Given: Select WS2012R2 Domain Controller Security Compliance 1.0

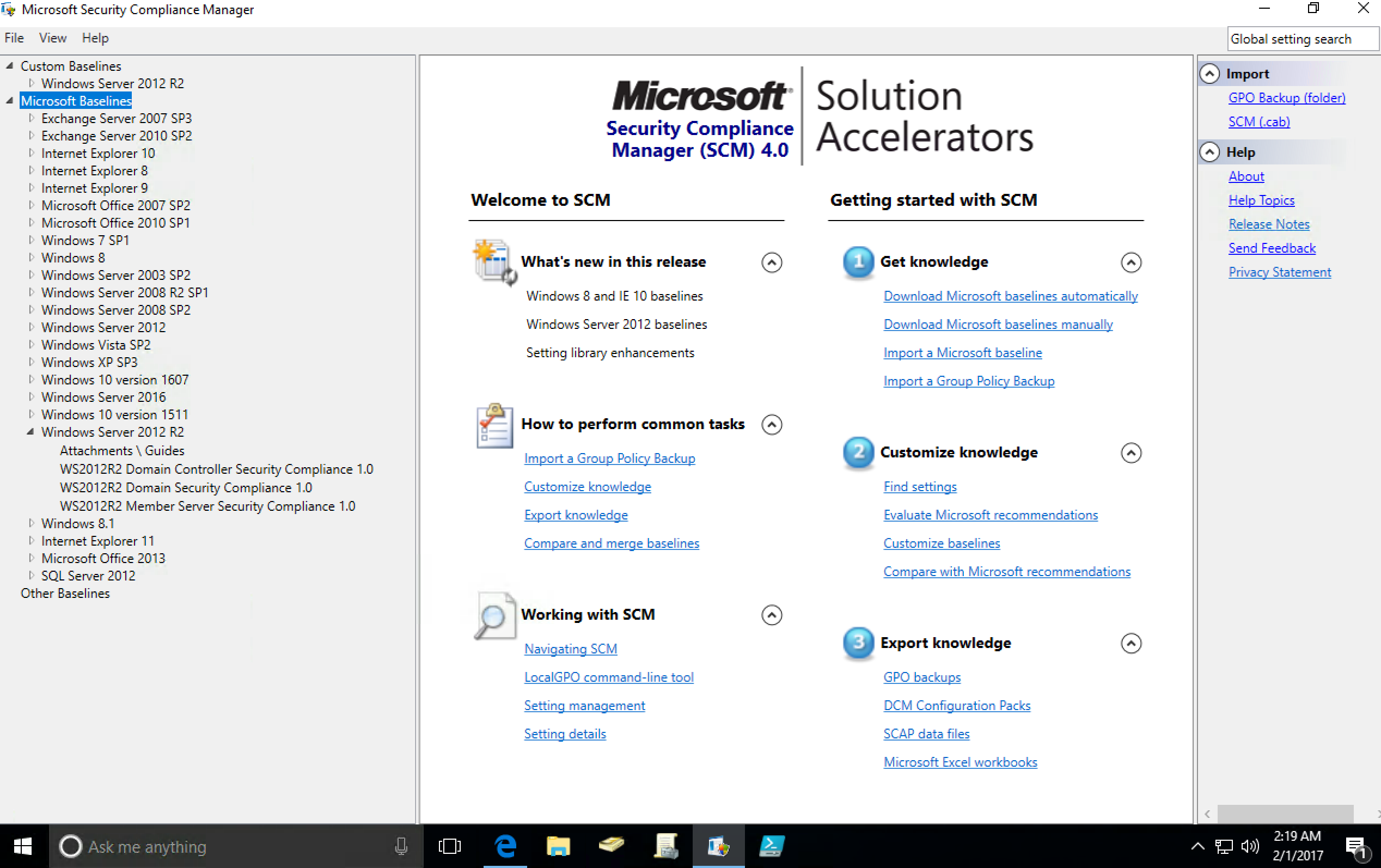Looking at the screenshot, I should tap(217, 469).
